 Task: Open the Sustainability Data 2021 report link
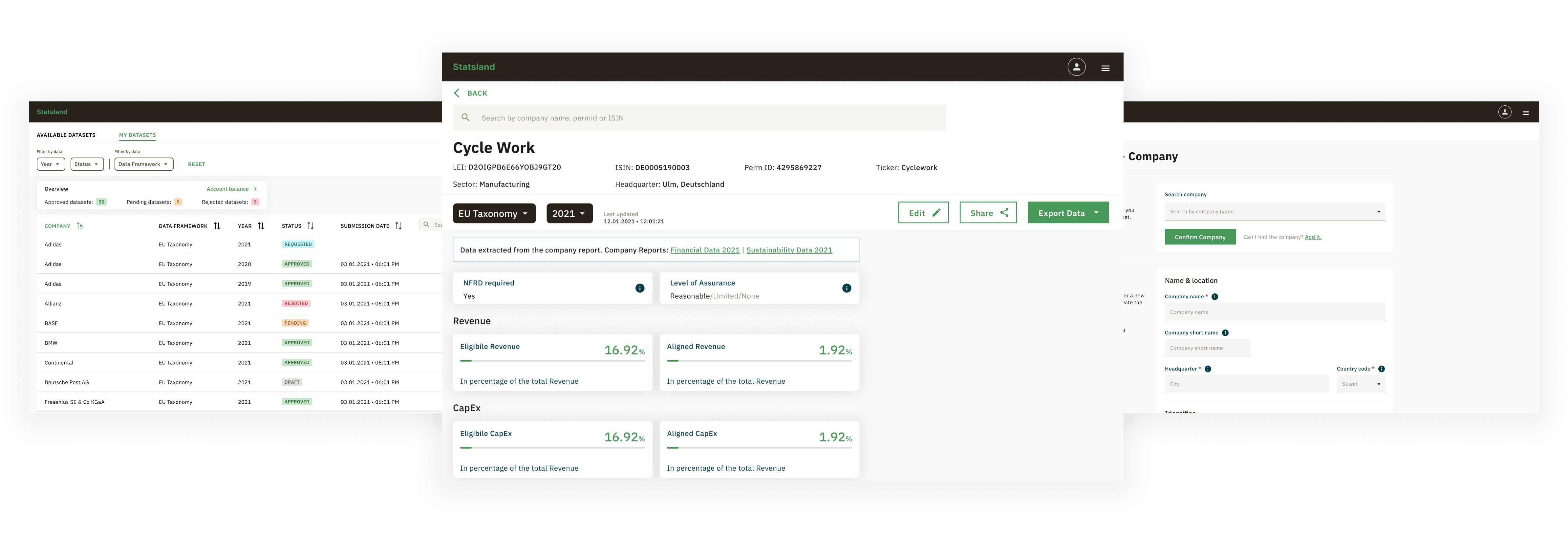(789, 250)
